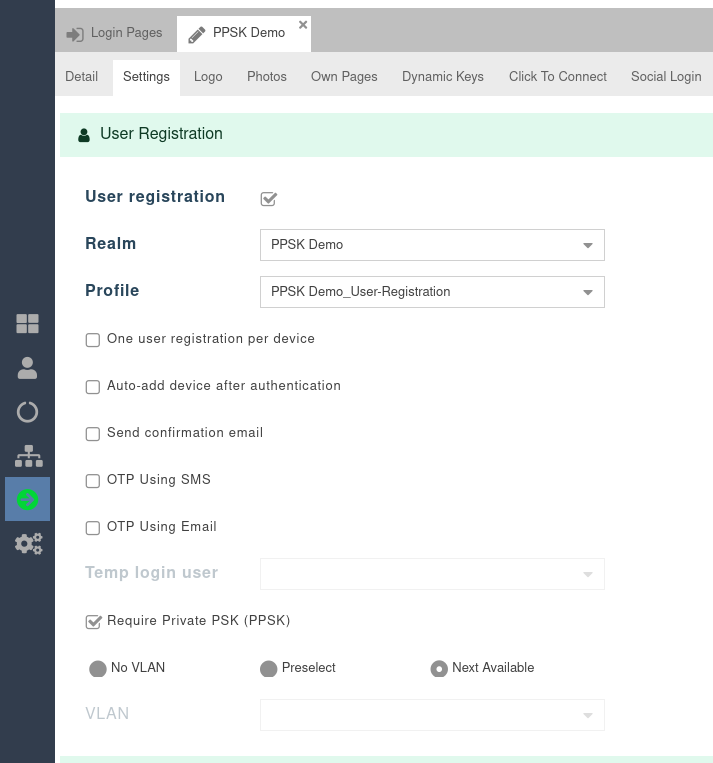Enable One user registration per device
Screen dimensions: 713x763
point(93,340)
